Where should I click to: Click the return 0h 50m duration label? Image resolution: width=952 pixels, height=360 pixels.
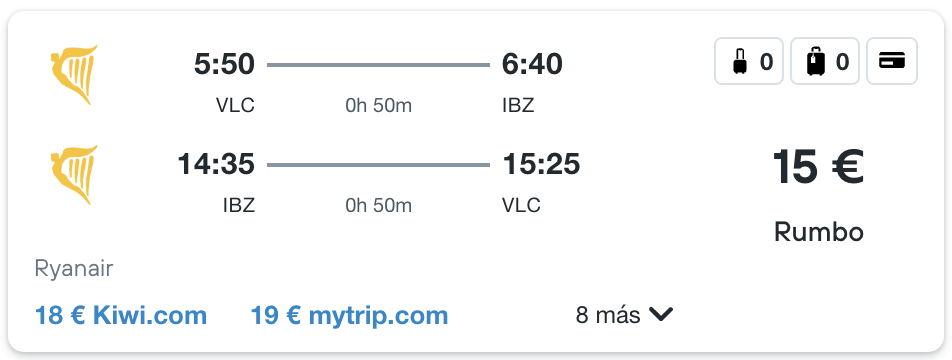click(x=378, y=206)
